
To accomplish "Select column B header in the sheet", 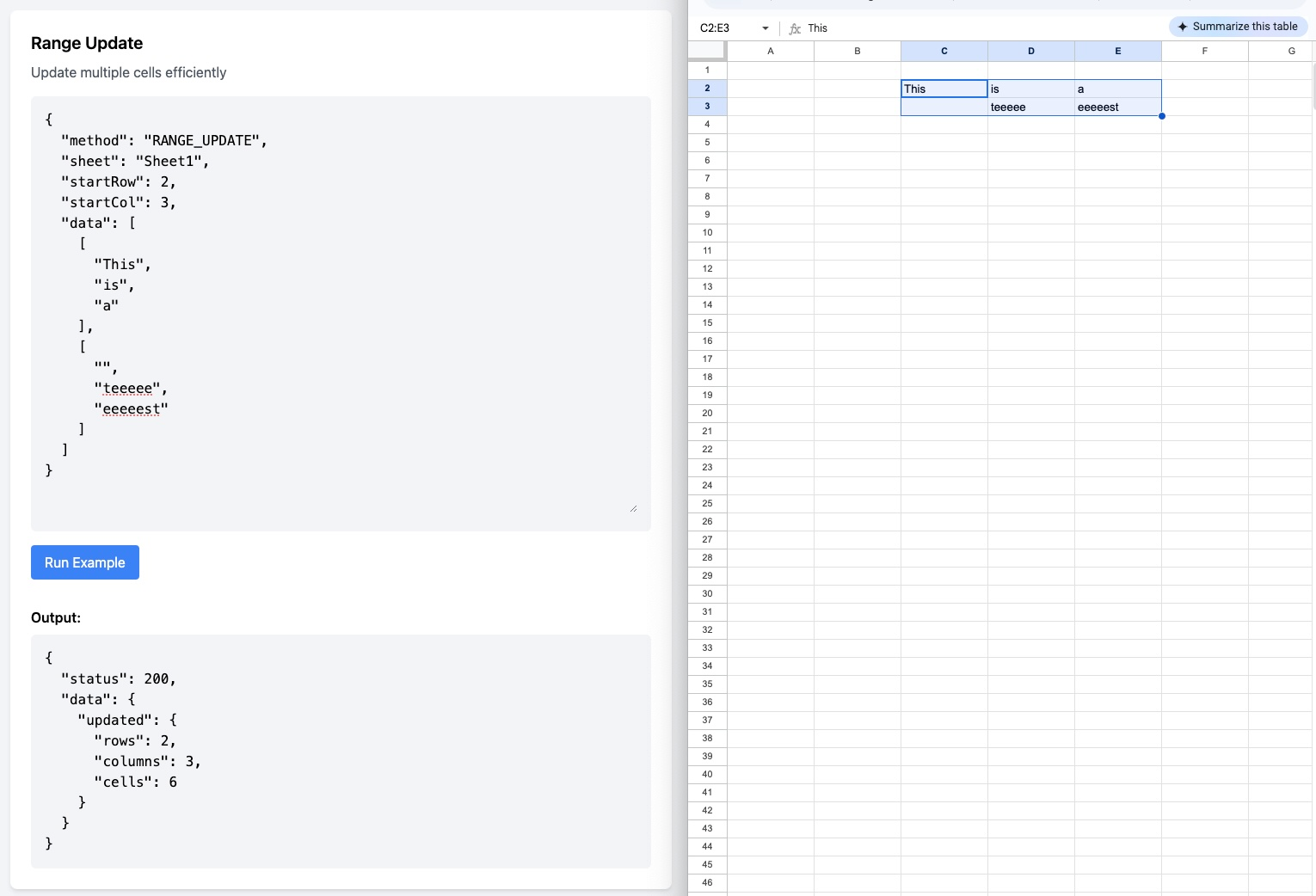I will [858, 52].
